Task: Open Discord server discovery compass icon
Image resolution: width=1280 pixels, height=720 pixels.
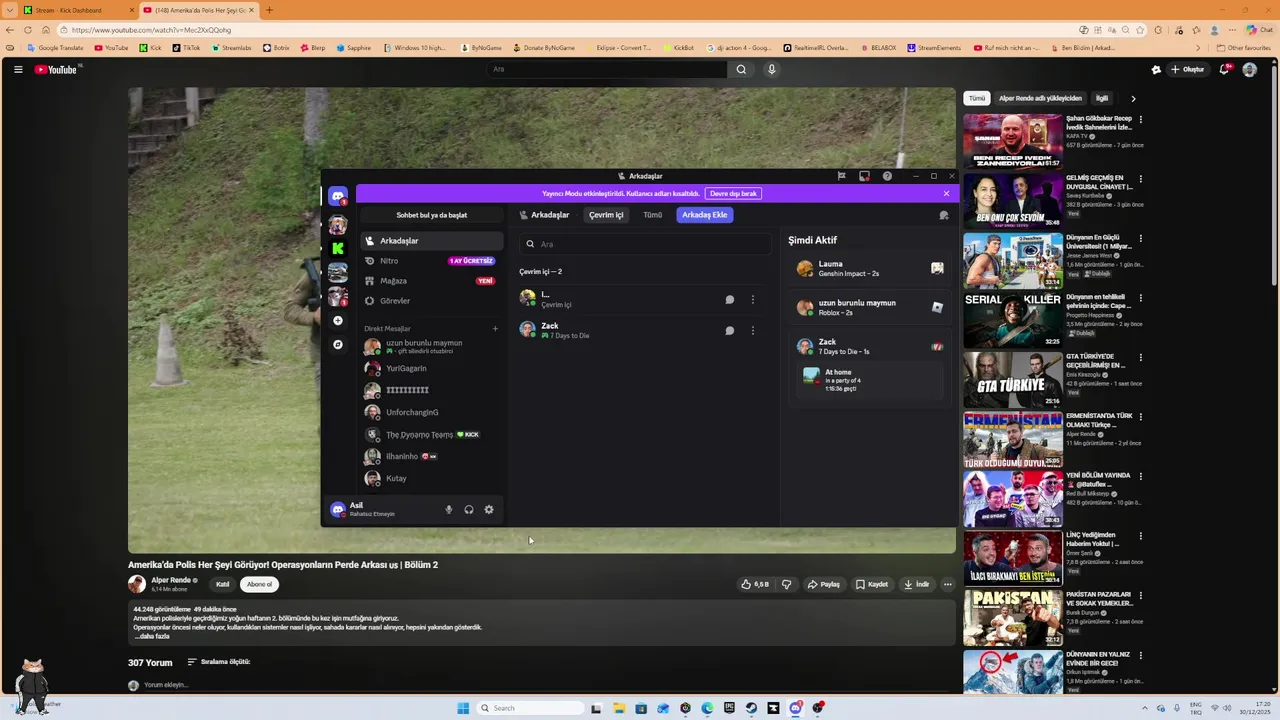Action: tap(338, 345)
